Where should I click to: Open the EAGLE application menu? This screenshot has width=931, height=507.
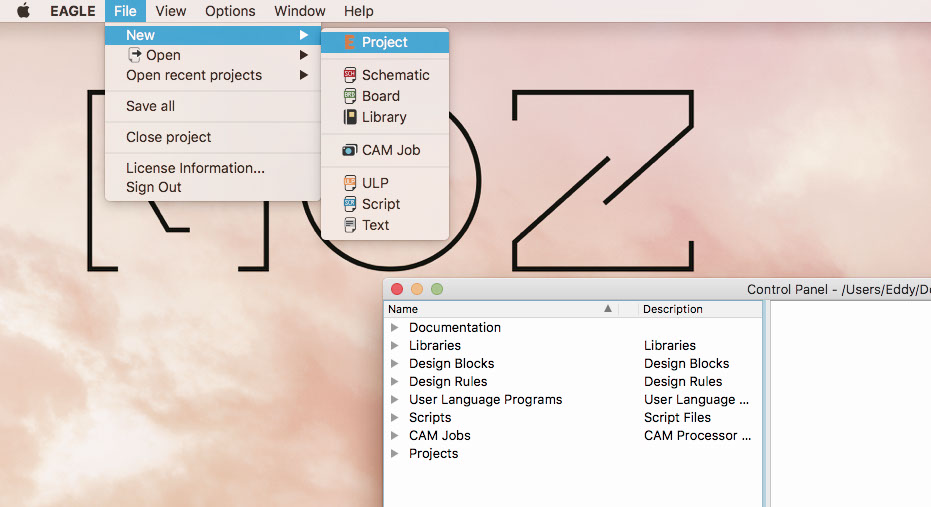click(72, 11)
